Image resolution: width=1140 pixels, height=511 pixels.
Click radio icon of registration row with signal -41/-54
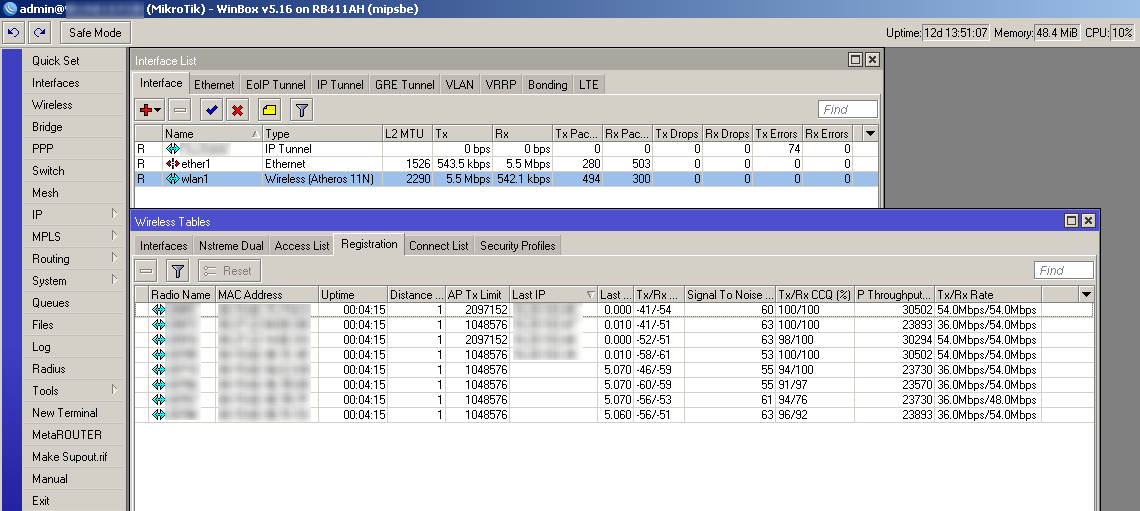coord(158,310)
